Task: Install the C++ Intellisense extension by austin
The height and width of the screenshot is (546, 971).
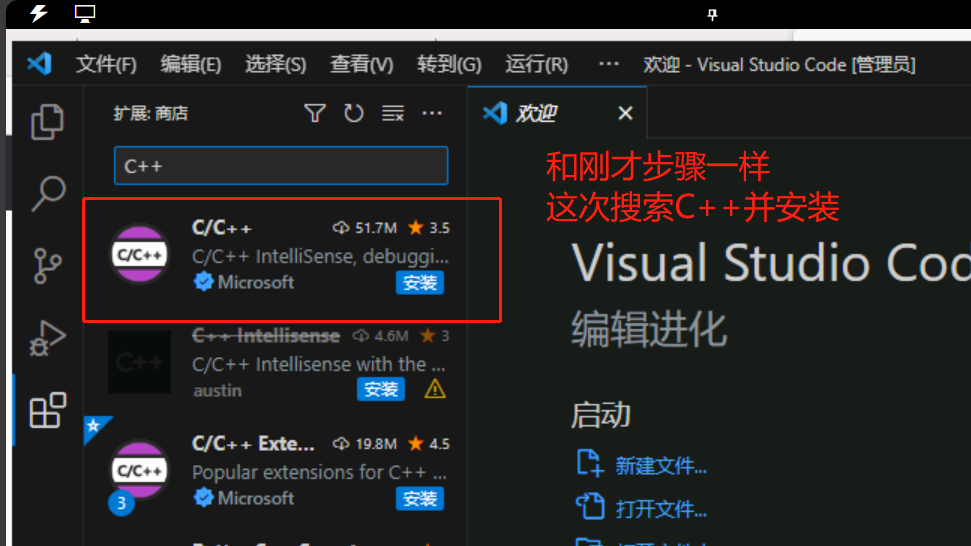Action: click(381, 389)
